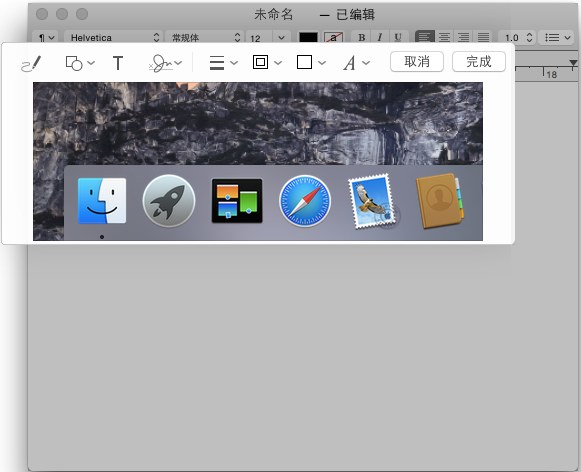Click the 取消 button
The width and height of the screenshot is (581, 472).
pyautogui.click(x=417, y=61)
